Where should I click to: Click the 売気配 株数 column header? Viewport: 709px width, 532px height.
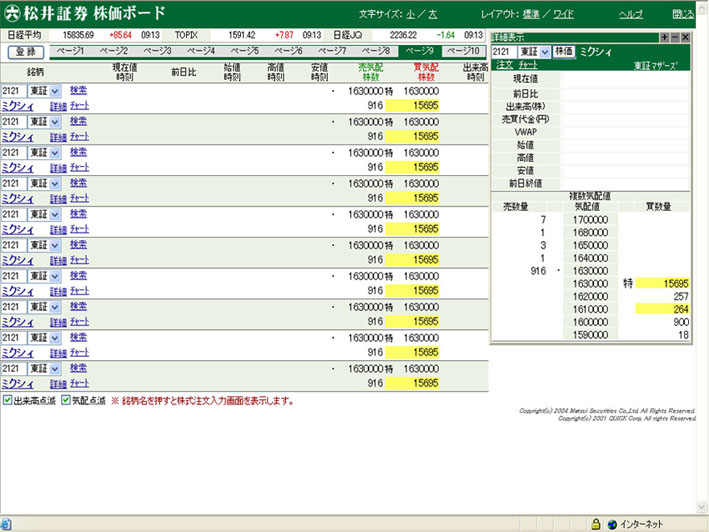coord(371,72)
